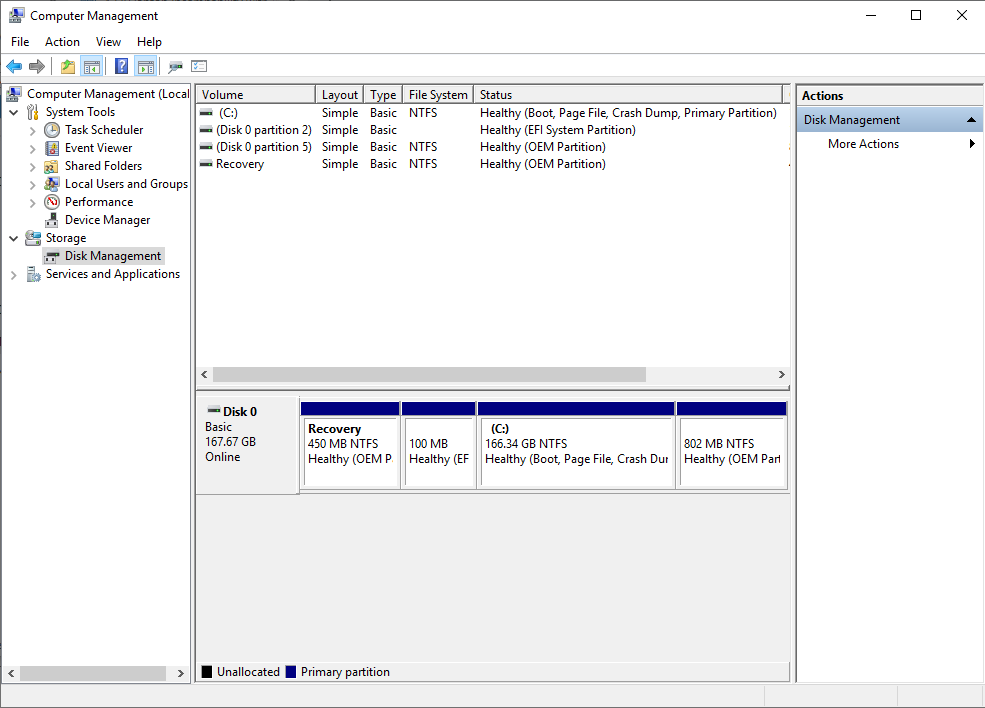Toggle Show/Hide Console Tree button
The height and width of the screenshot is (708, 985).
[92, 67]
